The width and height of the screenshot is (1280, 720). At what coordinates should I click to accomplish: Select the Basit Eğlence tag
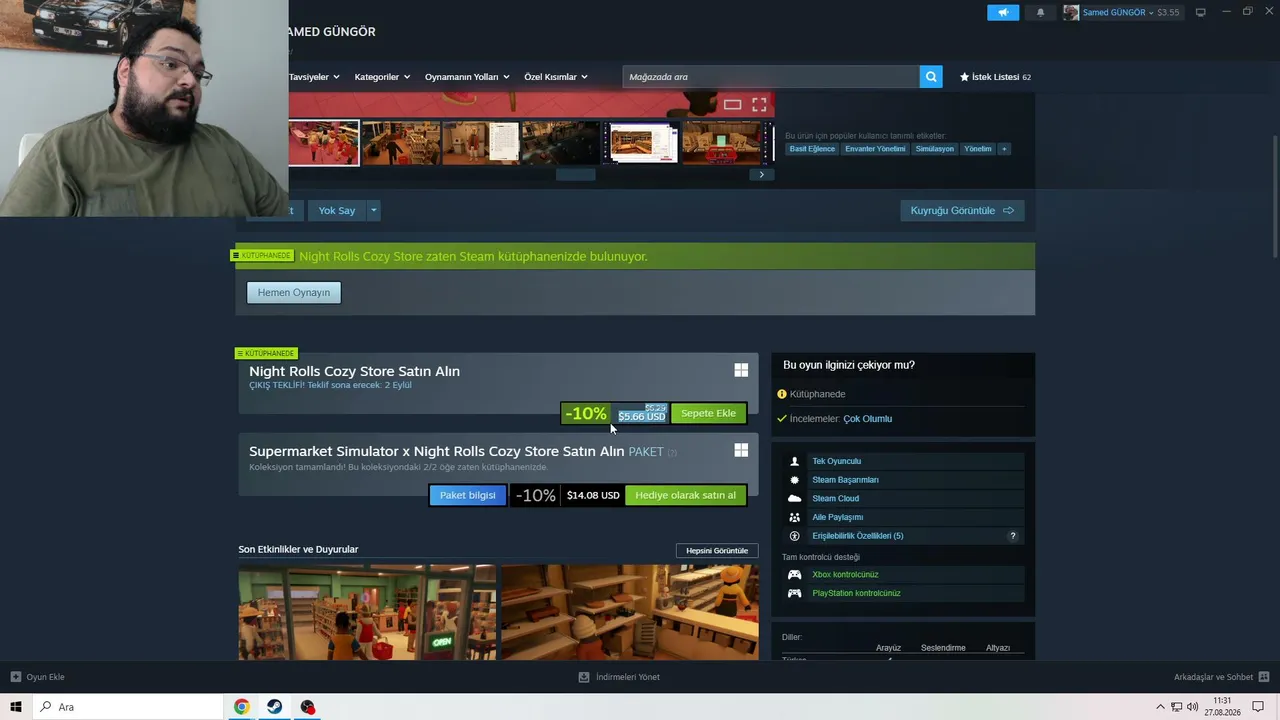(x=812, y=149)
